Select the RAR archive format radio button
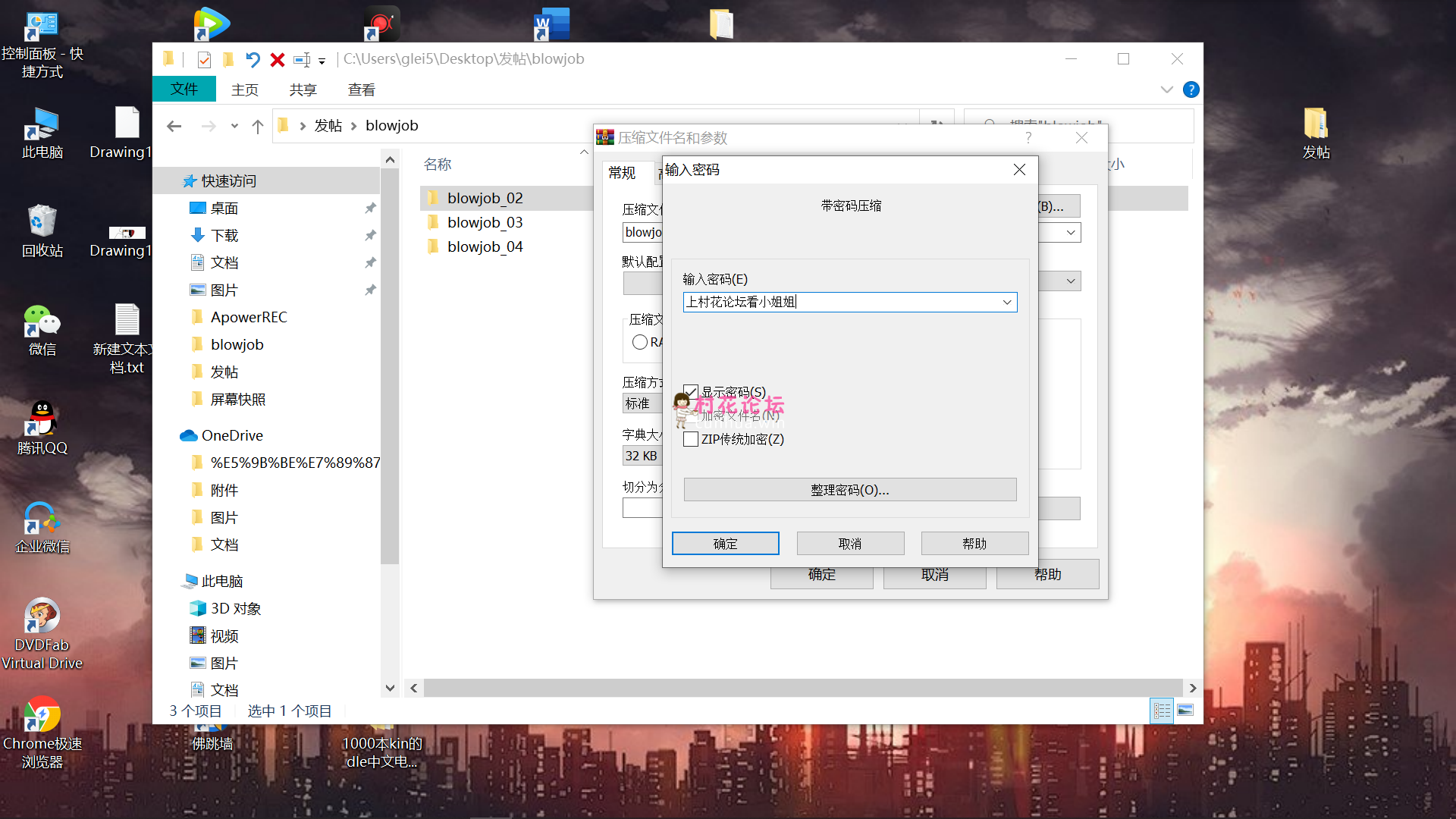Screen dimensions: 1456x819 [x=639, y=342]
